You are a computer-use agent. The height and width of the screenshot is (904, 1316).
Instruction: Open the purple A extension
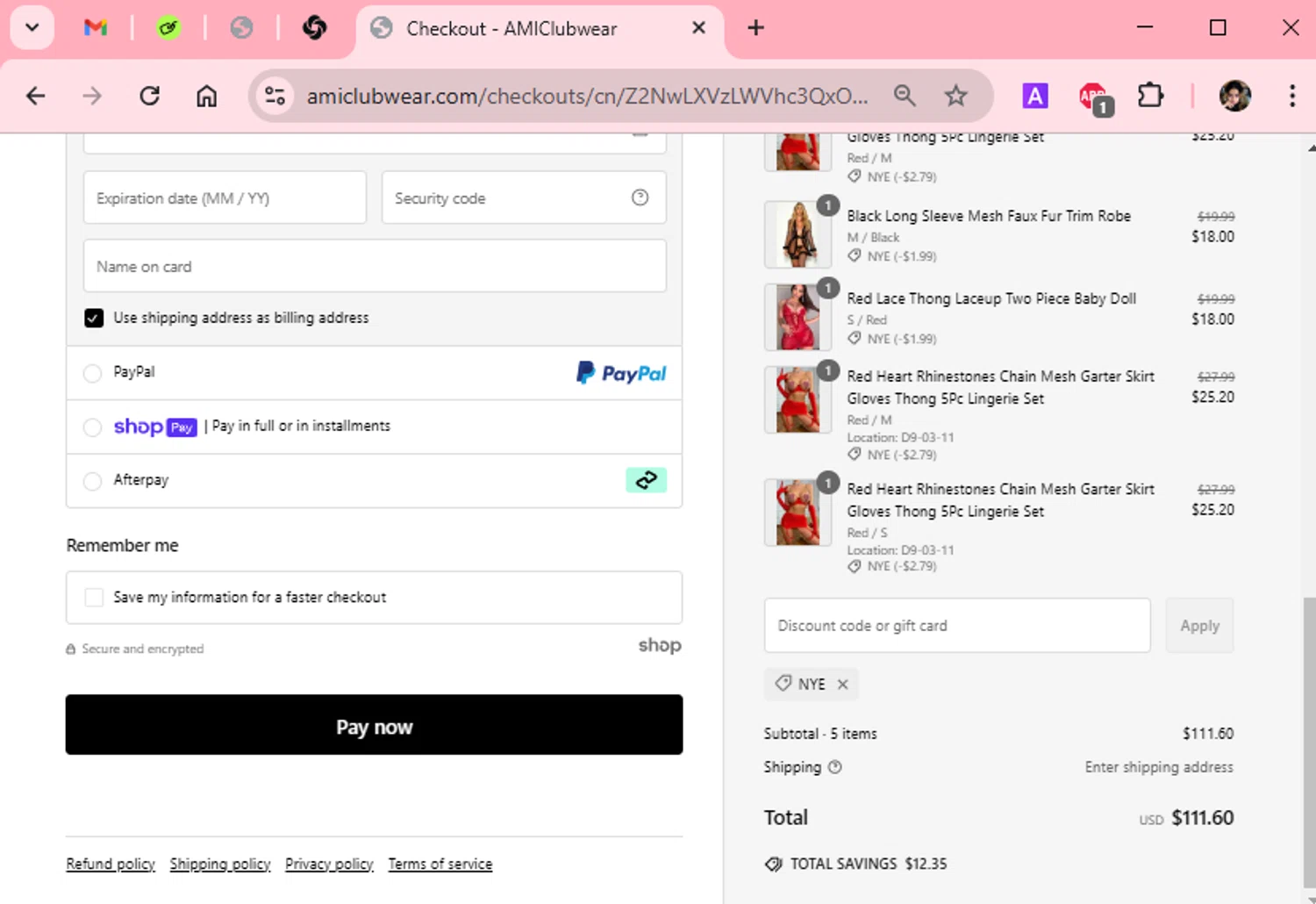pos(1035,96)
